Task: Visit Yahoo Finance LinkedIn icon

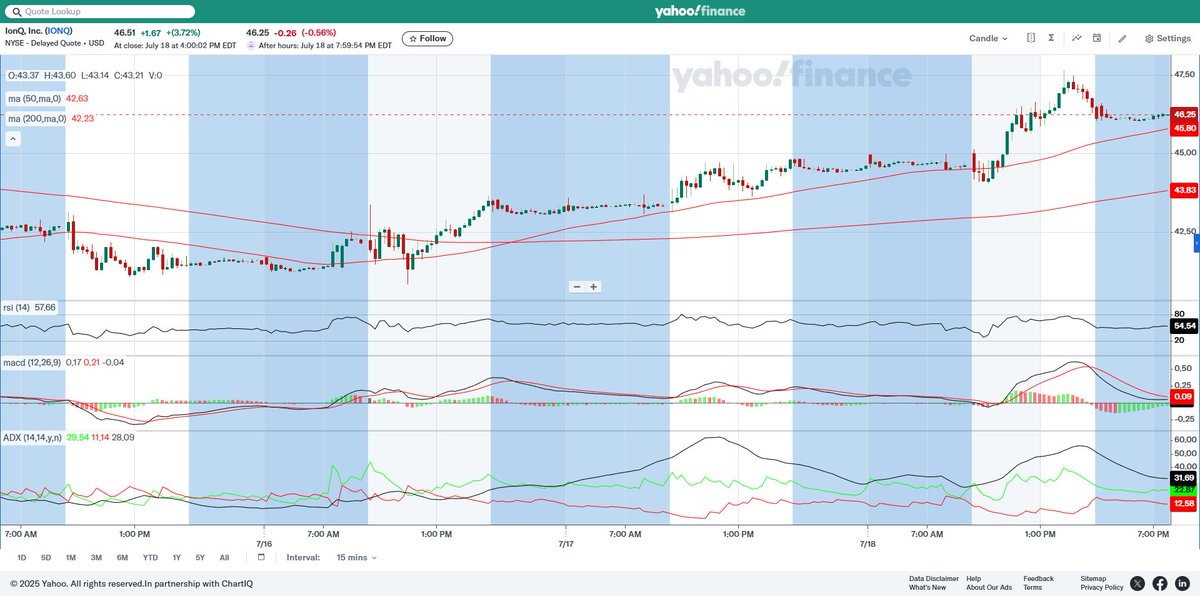Action: coord(1182,583)
